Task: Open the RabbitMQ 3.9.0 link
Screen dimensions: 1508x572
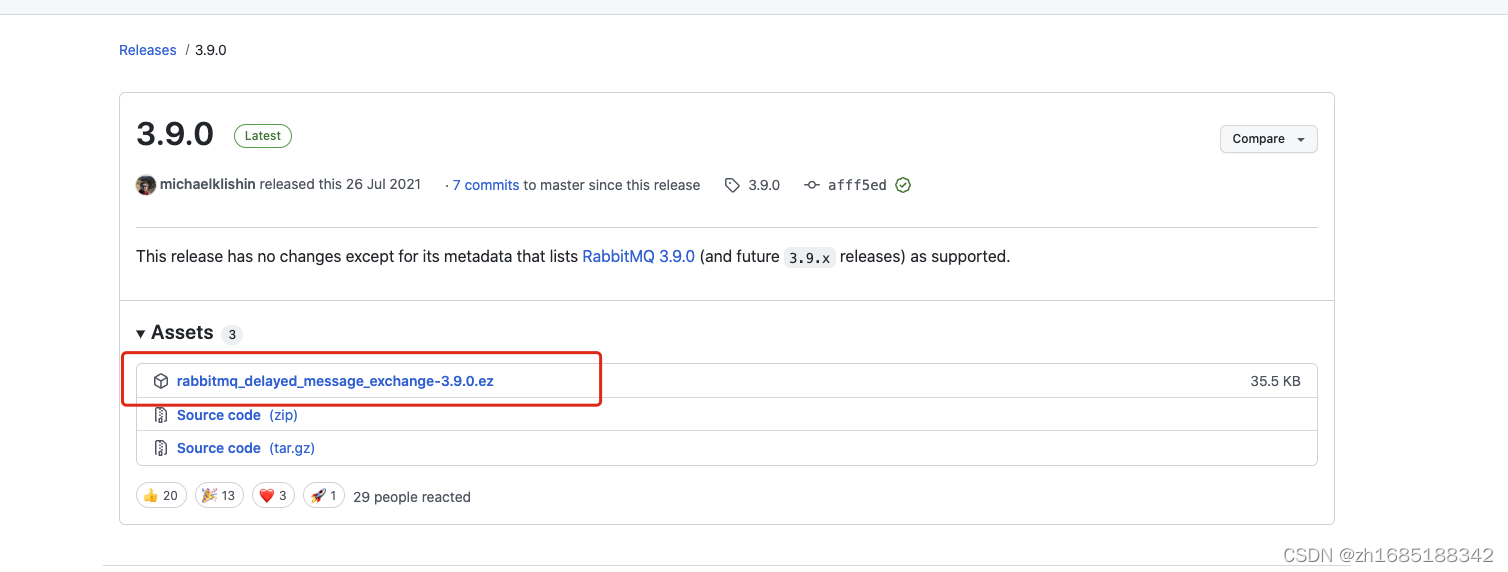Action: point(638,256)
